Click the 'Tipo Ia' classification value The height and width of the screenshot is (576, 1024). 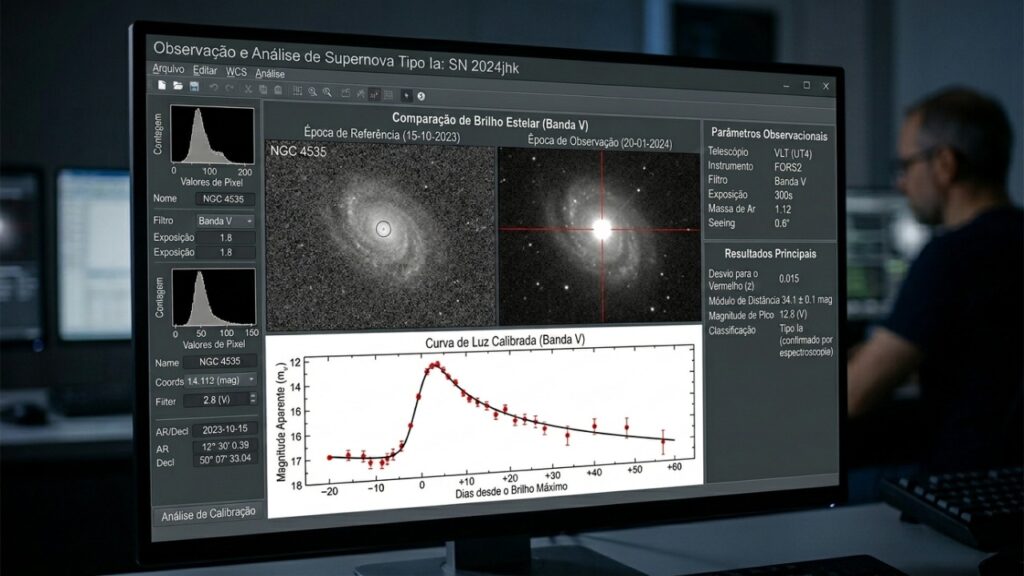(791, 328)
